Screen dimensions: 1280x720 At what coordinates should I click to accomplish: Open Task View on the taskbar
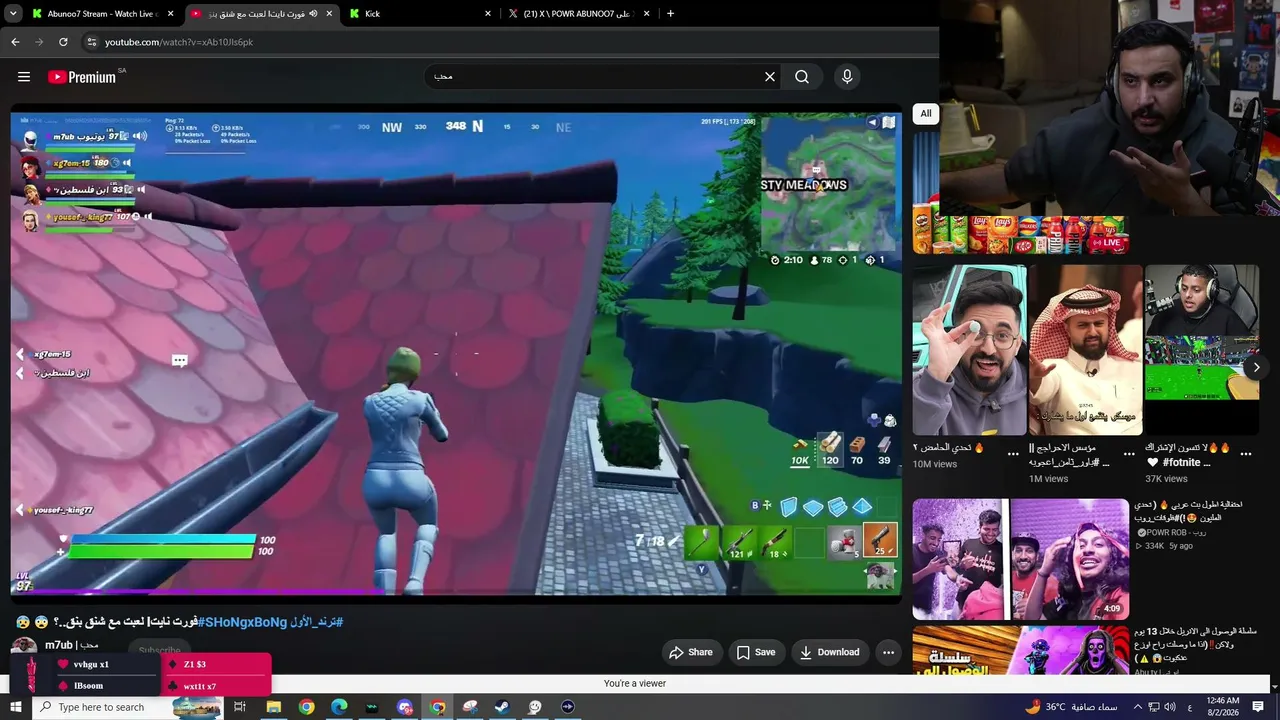coord(240,707)
